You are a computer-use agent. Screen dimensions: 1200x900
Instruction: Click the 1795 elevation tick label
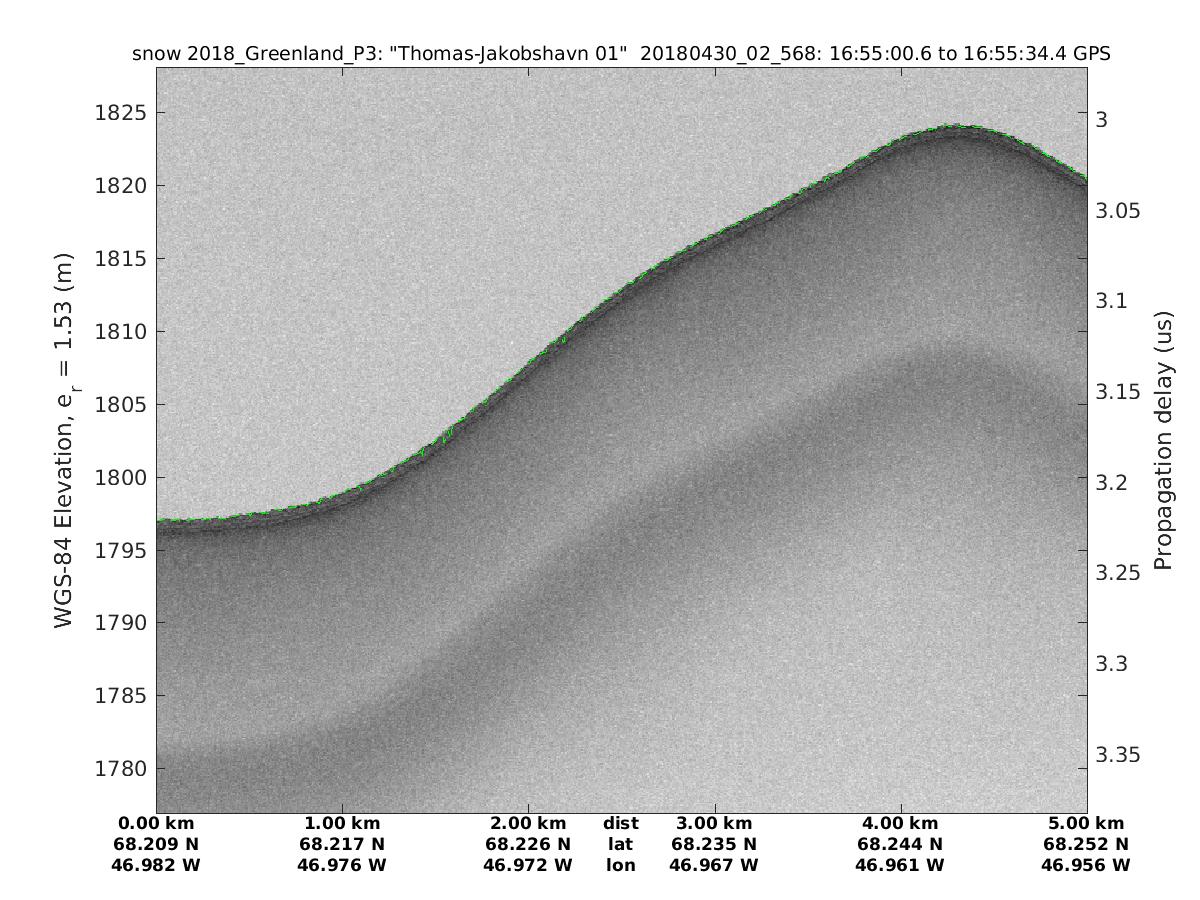(120, 551)
